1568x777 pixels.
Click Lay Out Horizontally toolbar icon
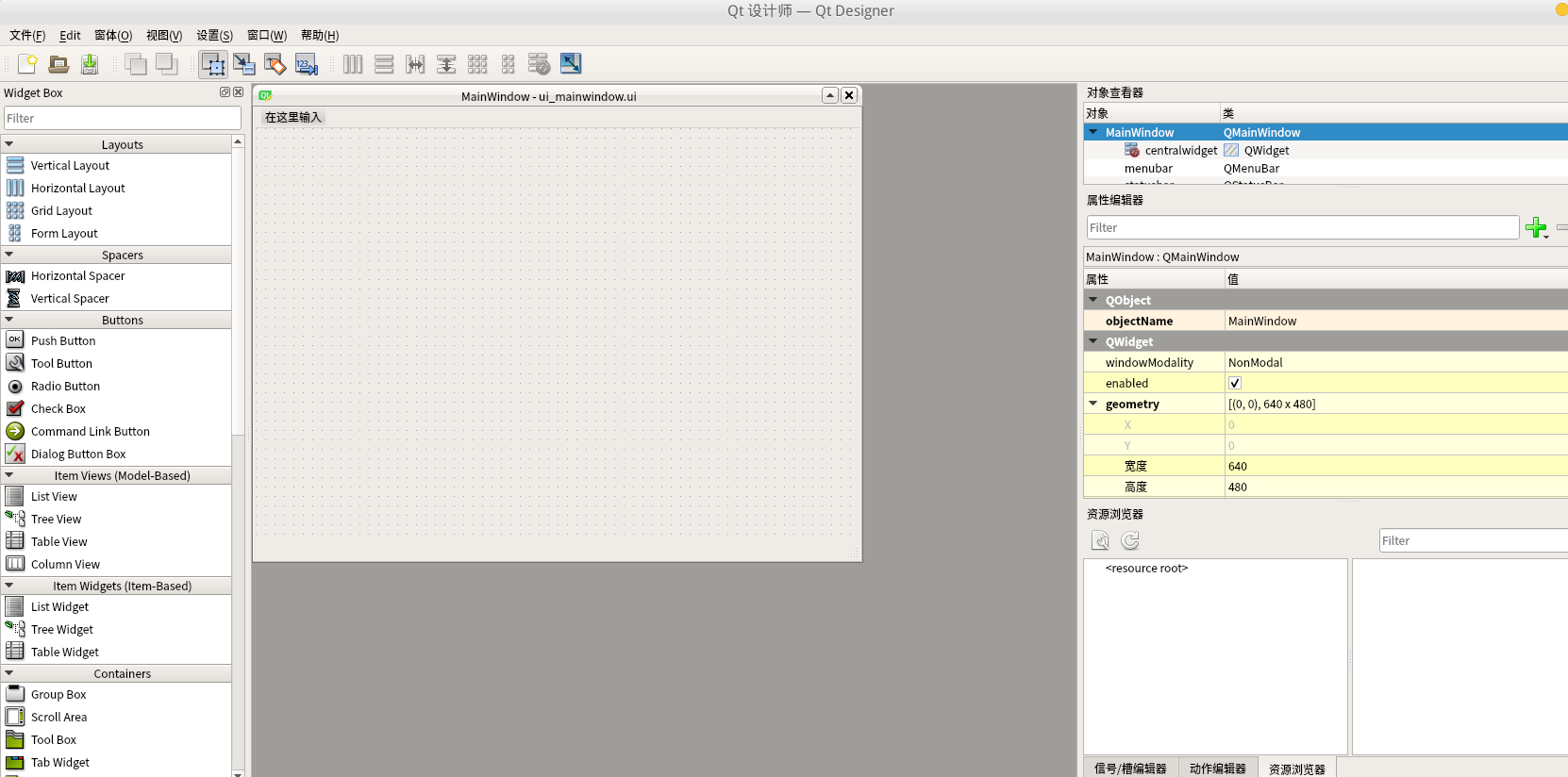(x=353, y=64)
